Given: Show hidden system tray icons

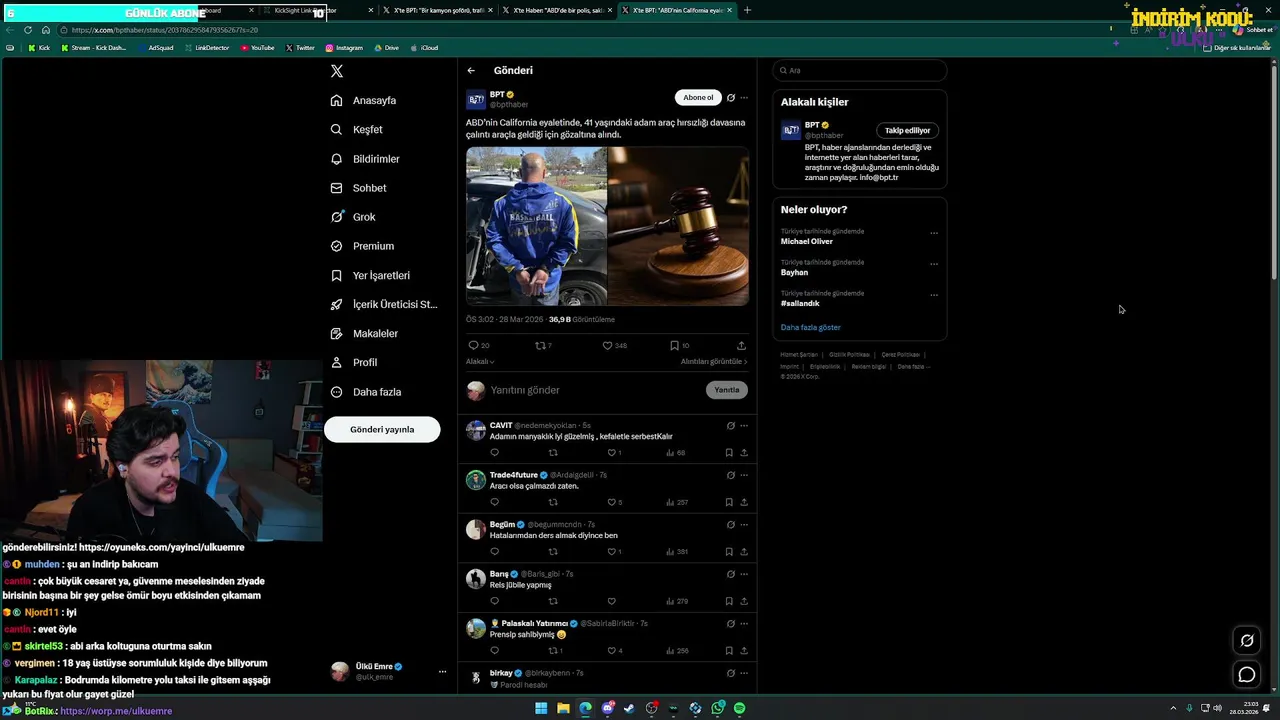Looking at the screenshot, I should tap(1173, 708).
